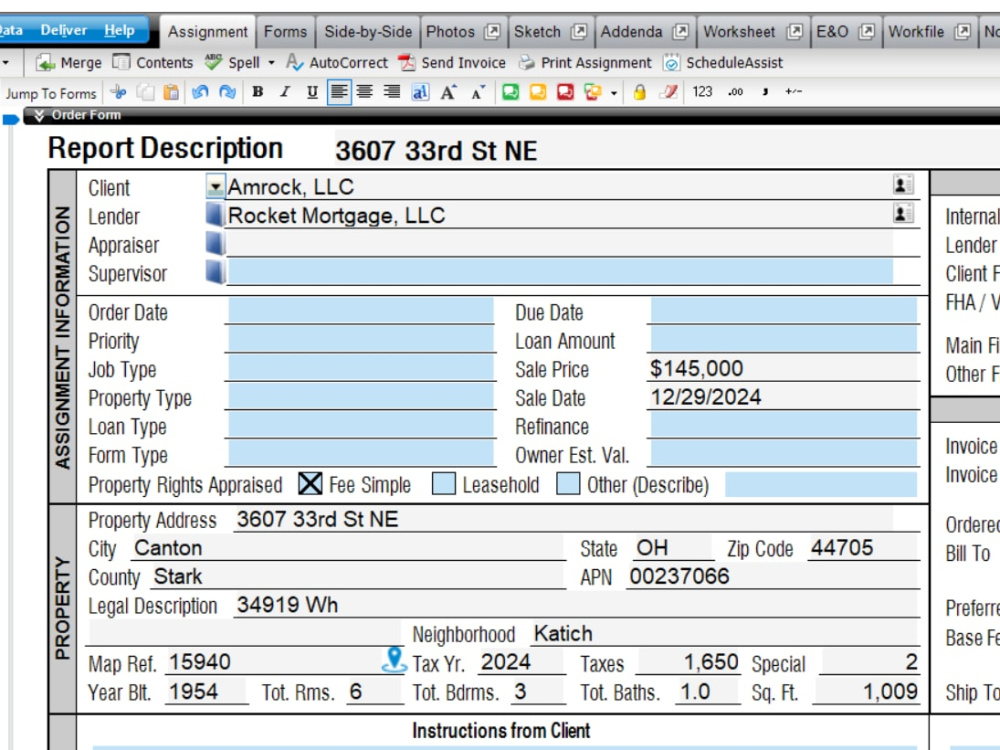Viewport: 1000px width, 750px height.
Task: Click contact card icon in Lender row
Action: click(x=902, y=213)
